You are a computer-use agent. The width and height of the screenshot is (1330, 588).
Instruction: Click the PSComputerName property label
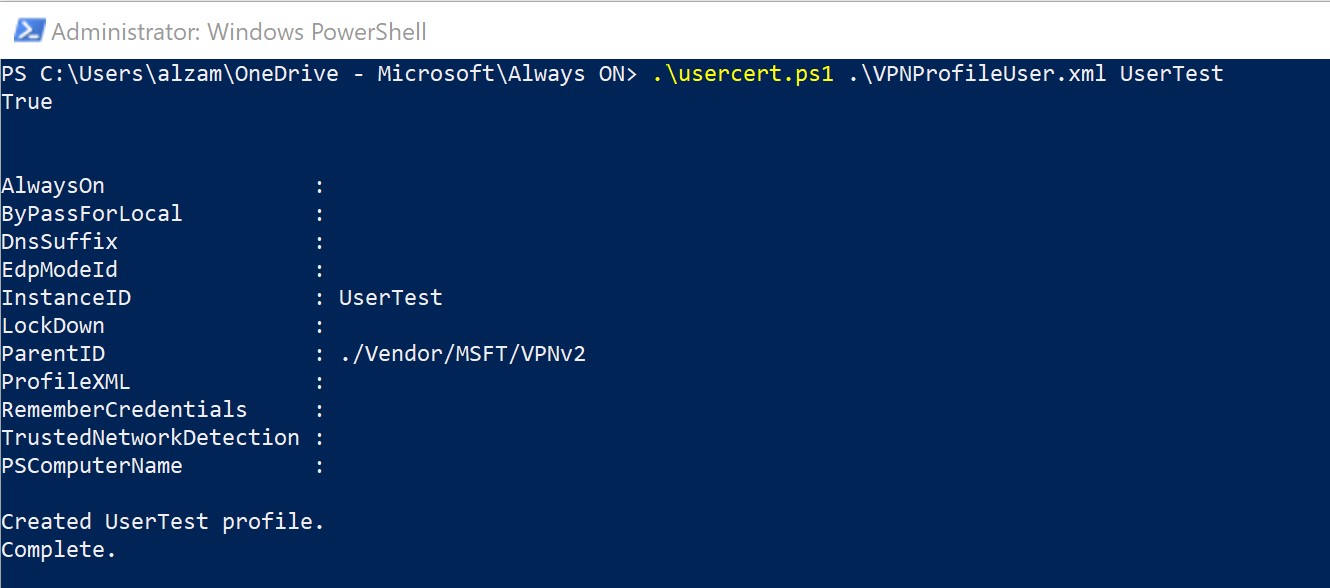click(92, 466)
